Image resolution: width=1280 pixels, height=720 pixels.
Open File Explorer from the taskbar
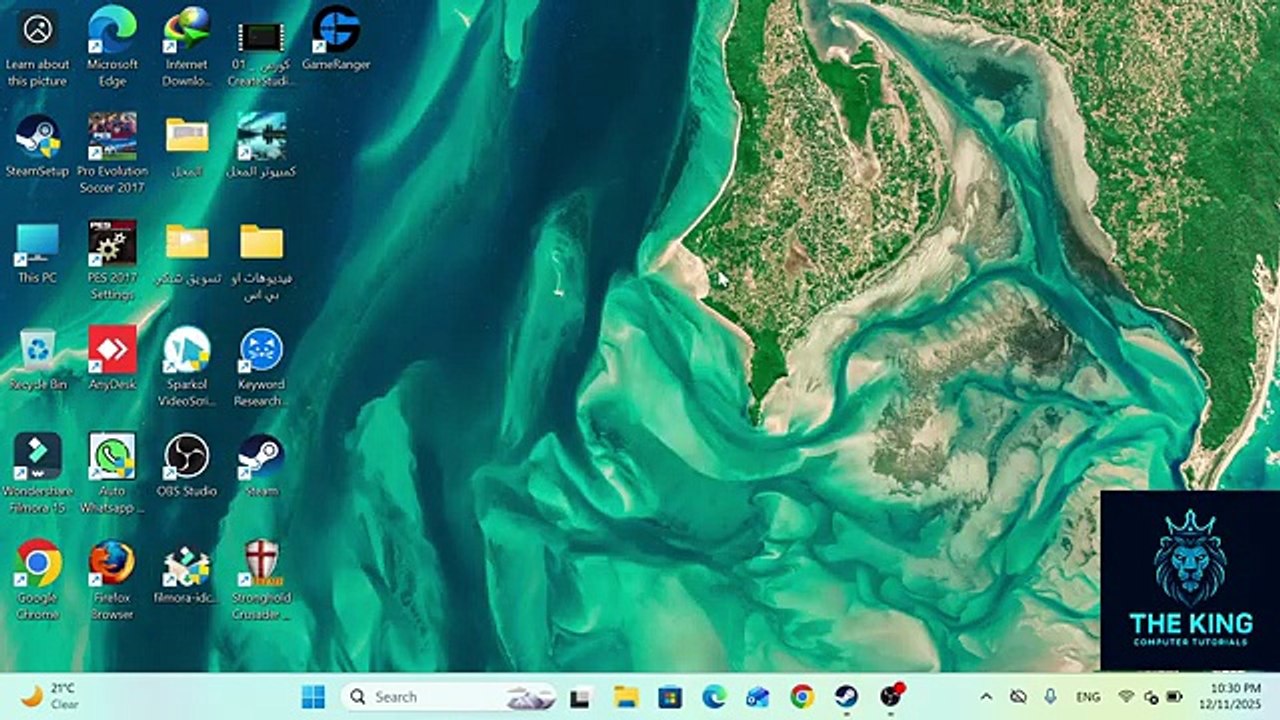pyautogui.click(x=626, y=697)
